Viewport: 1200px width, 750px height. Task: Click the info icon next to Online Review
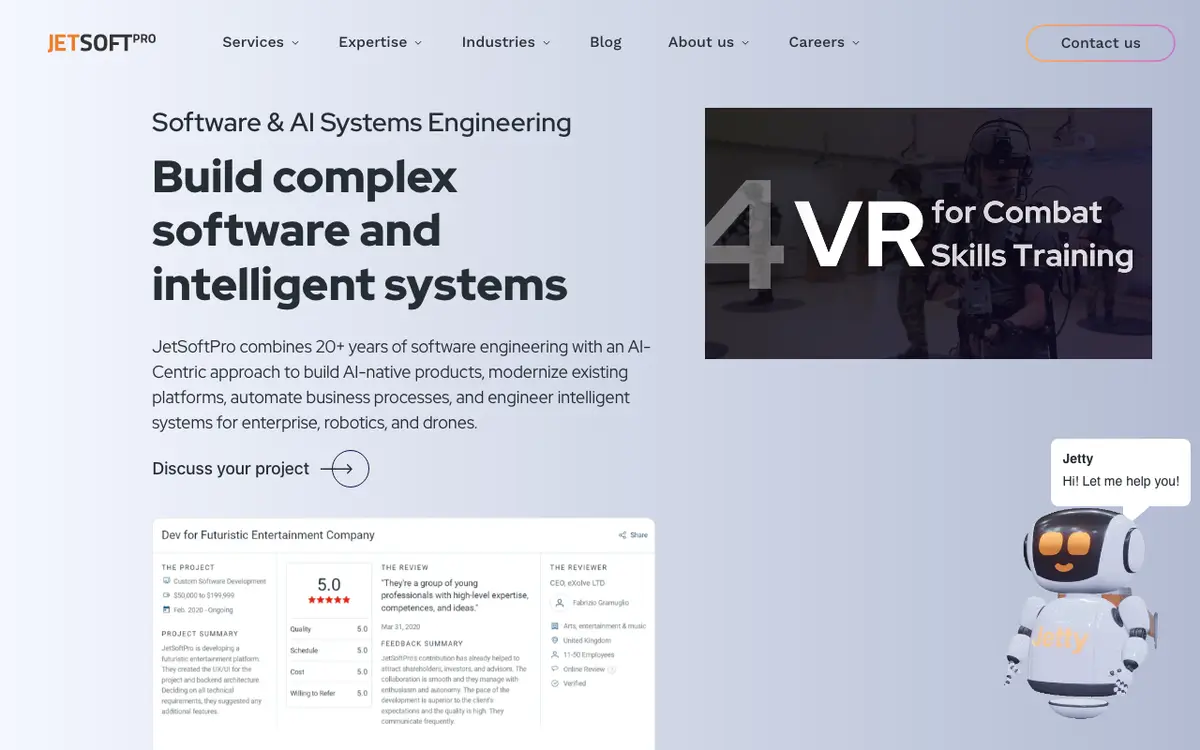click(x=611, y=669)
